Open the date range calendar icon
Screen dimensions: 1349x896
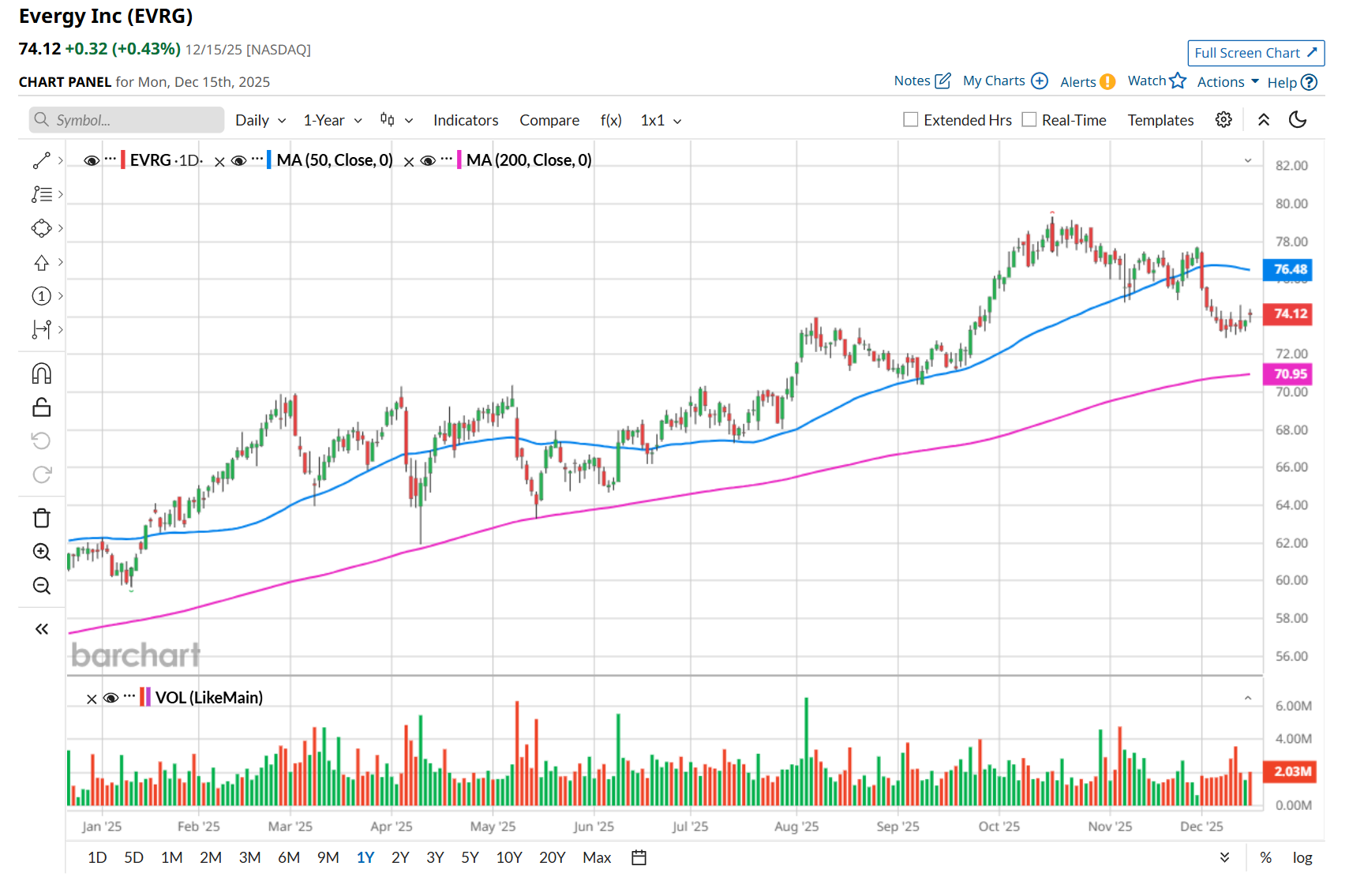pos(639,857)
